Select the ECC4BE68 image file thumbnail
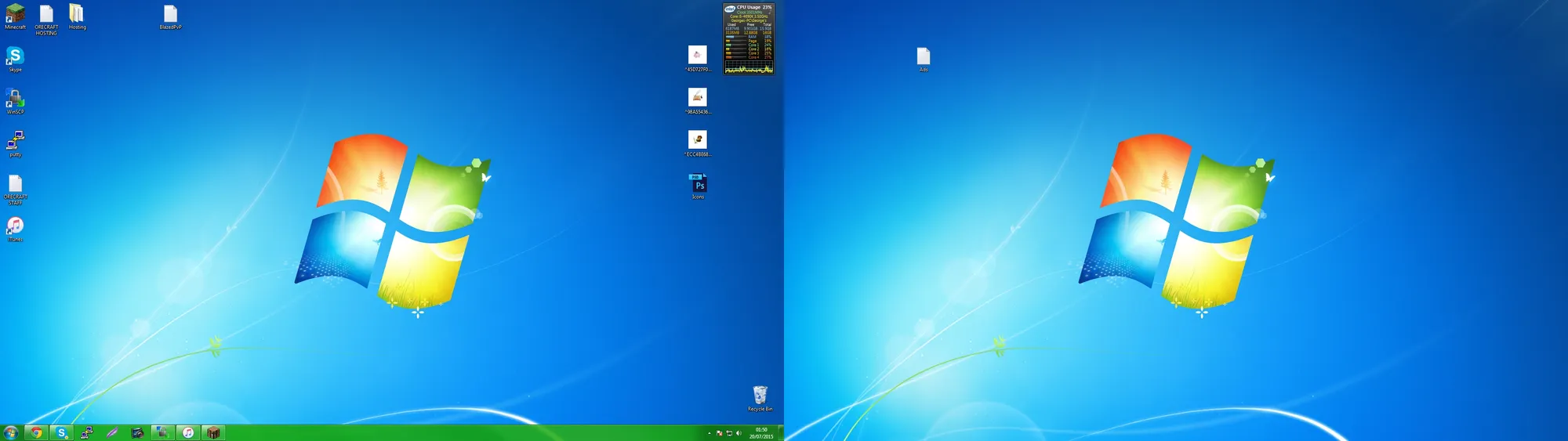The height and width of the screenshot is (441, 1568). [x=697, y=143]
